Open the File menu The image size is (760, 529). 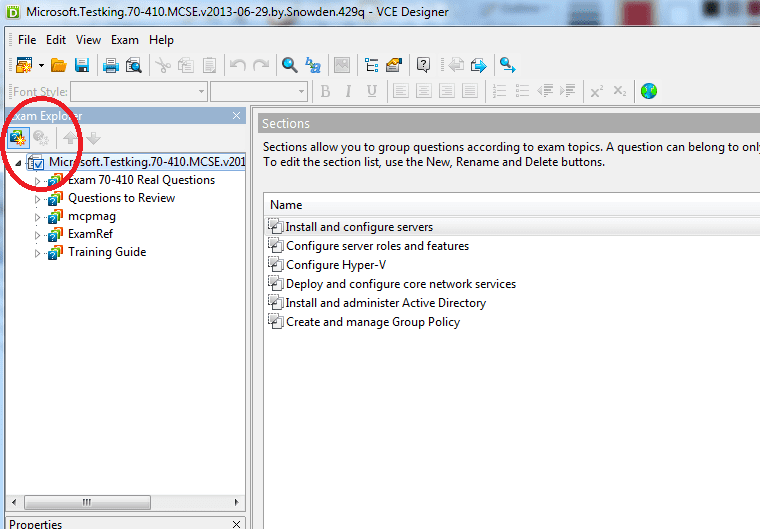(x=27, y=40)
